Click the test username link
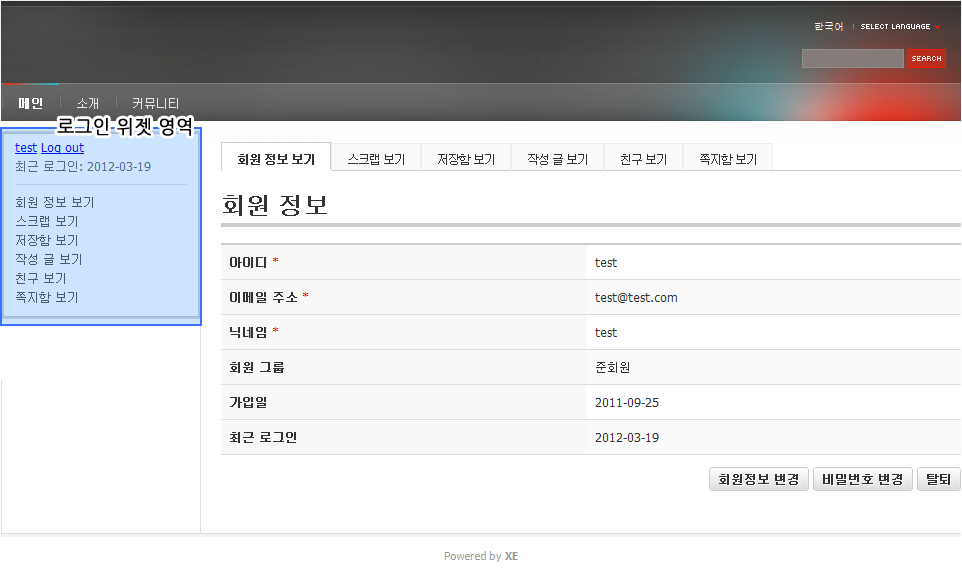This screenshot has width=962, height=573. pos(26,148)
